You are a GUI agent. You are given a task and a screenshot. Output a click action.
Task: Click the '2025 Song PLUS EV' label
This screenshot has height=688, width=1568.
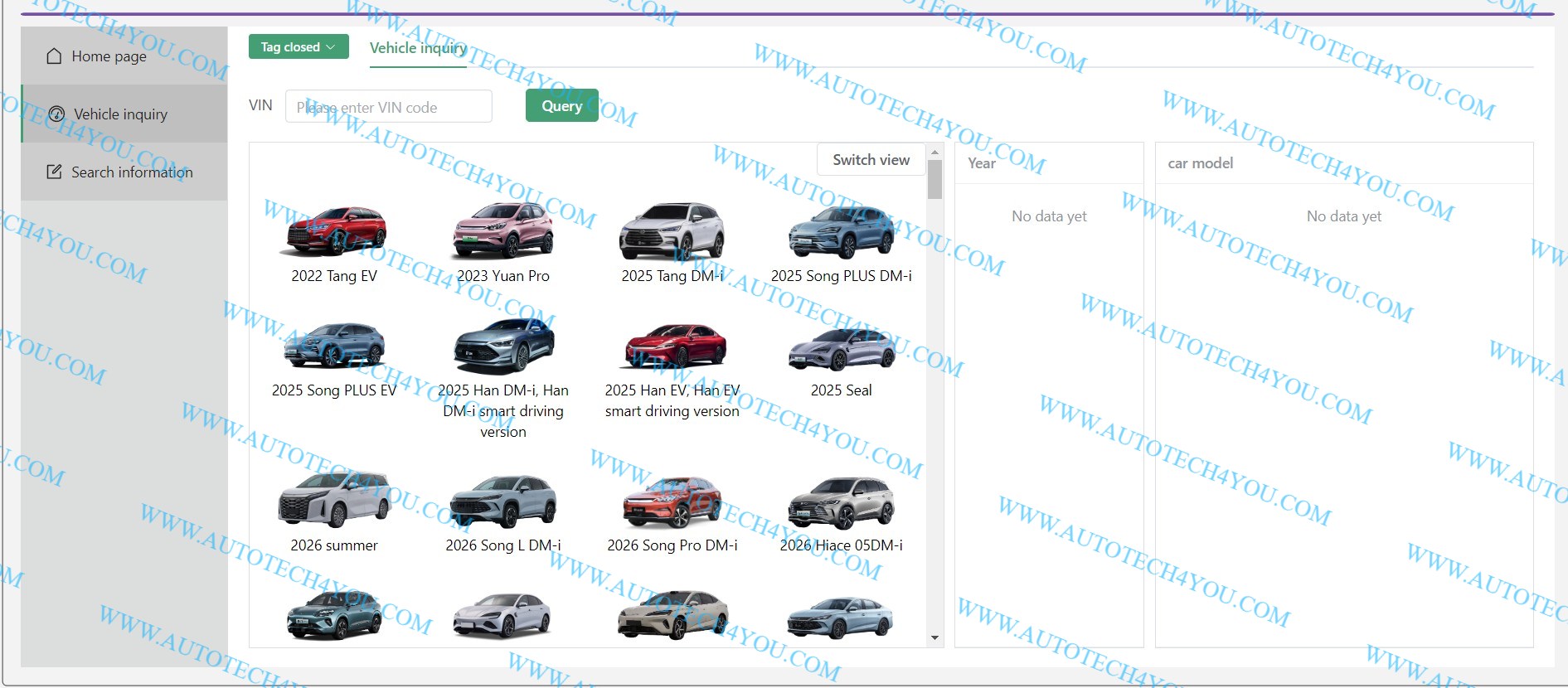pyautogui.click(x=334, y=390)
